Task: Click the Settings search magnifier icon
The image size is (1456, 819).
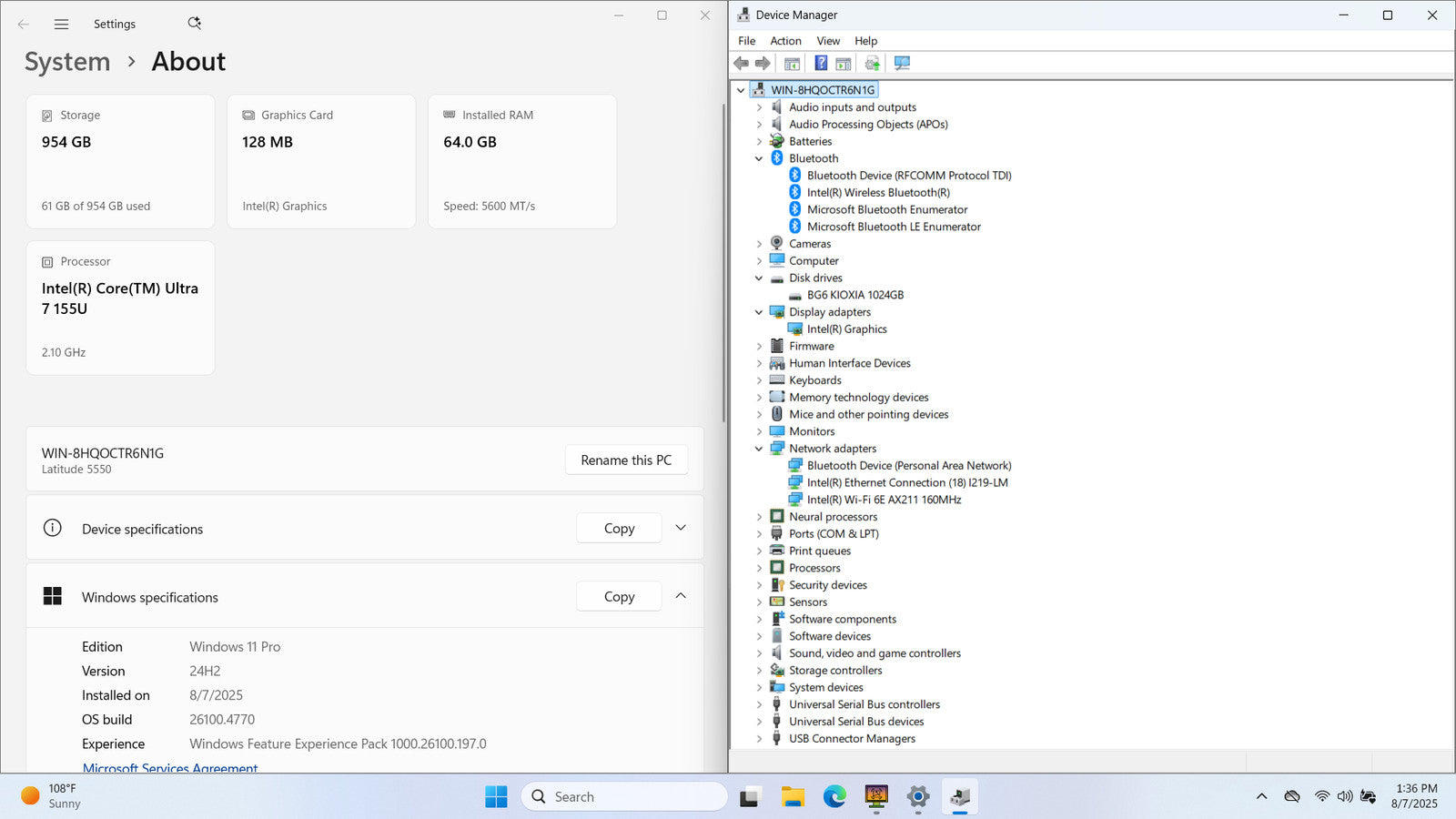Action: [x=194, y=24]
